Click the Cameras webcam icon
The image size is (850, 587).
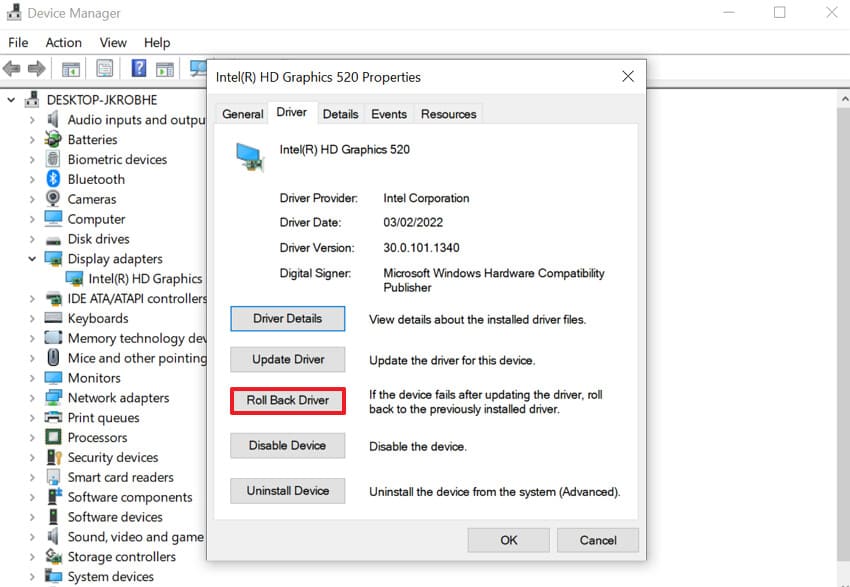click(53, 199)
